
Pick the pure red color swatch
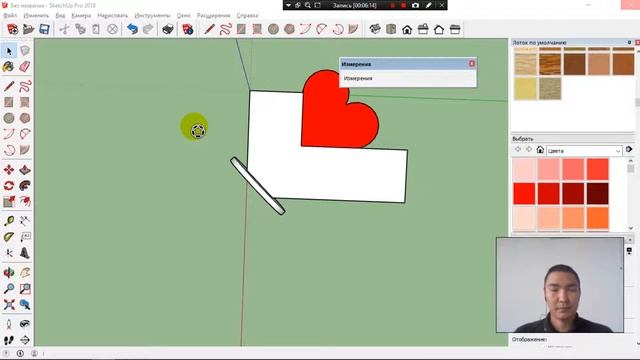tap(524, 193)
